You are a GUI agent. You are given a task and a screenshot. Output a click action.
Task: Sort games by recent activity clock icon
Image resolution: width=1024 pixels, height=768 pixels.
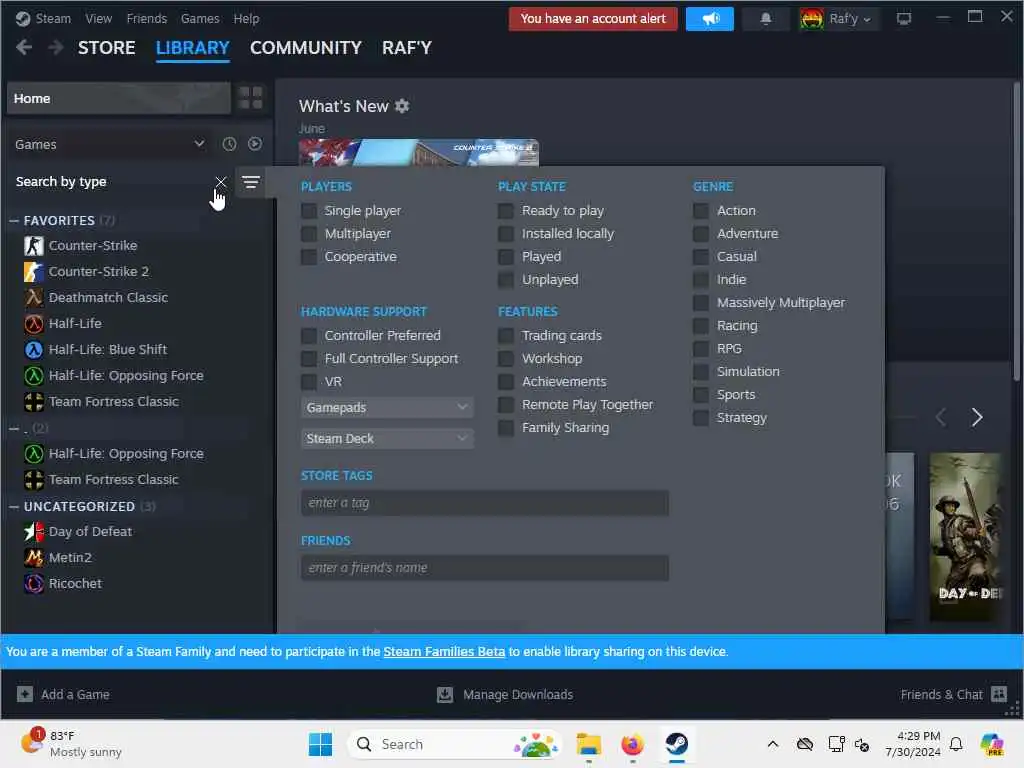[229, 144]
